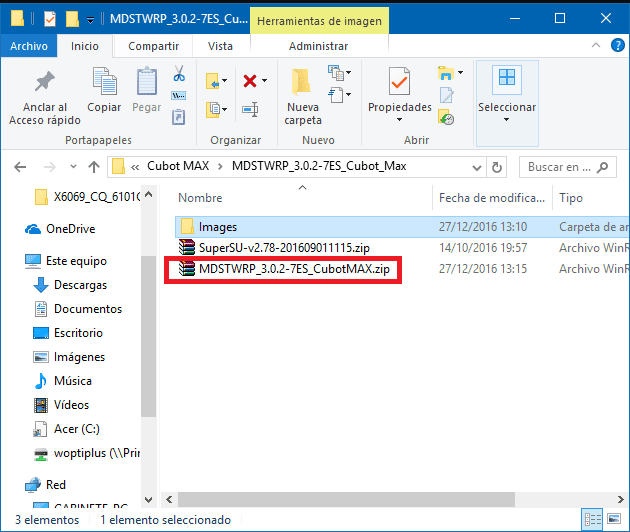Switch to details view icon in status bar
This screenshot has height=532, width=630.
click(x=592, y=520)
